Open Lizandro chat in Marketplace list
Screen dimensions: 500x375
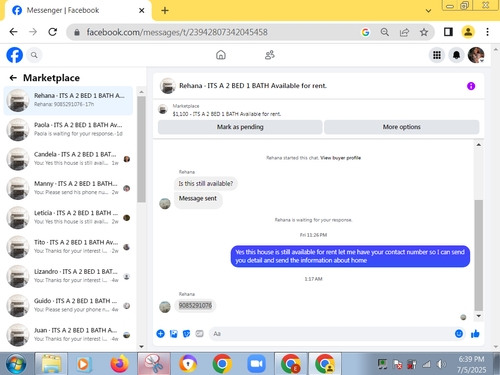pyautogui.click(x=68, y=276)
